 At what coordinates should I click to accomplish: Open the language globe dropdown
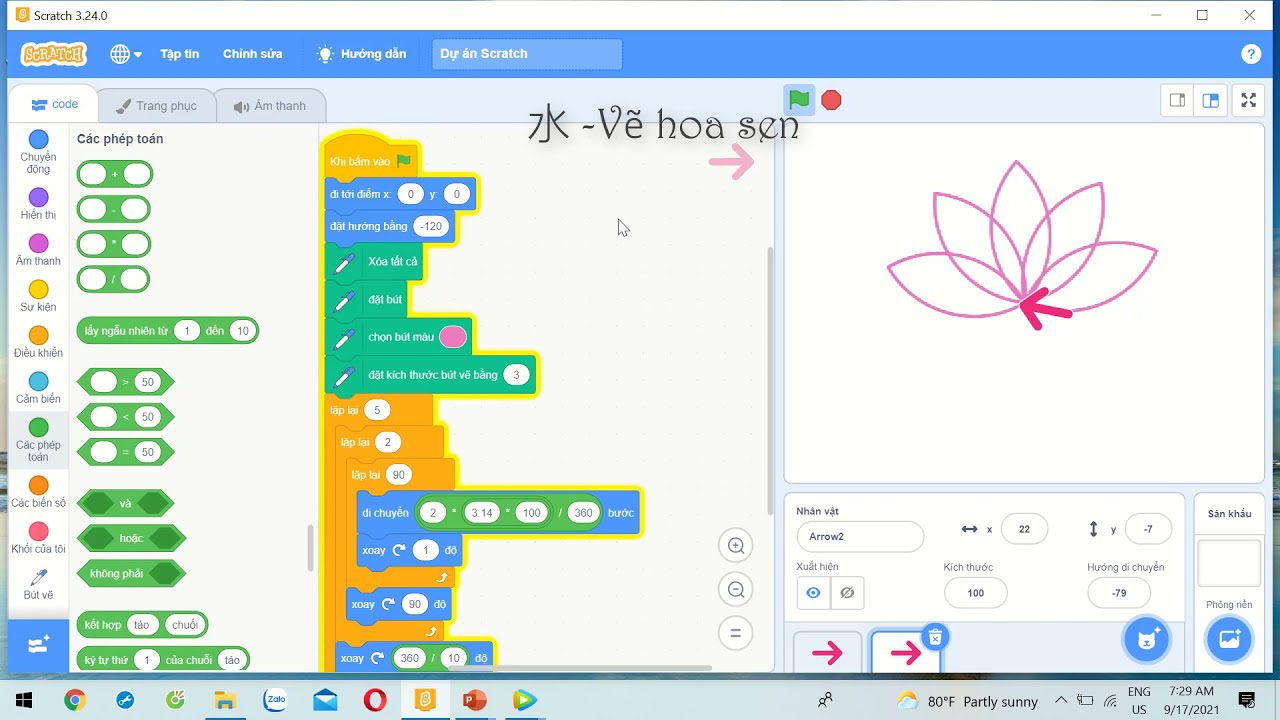(126, 54)
